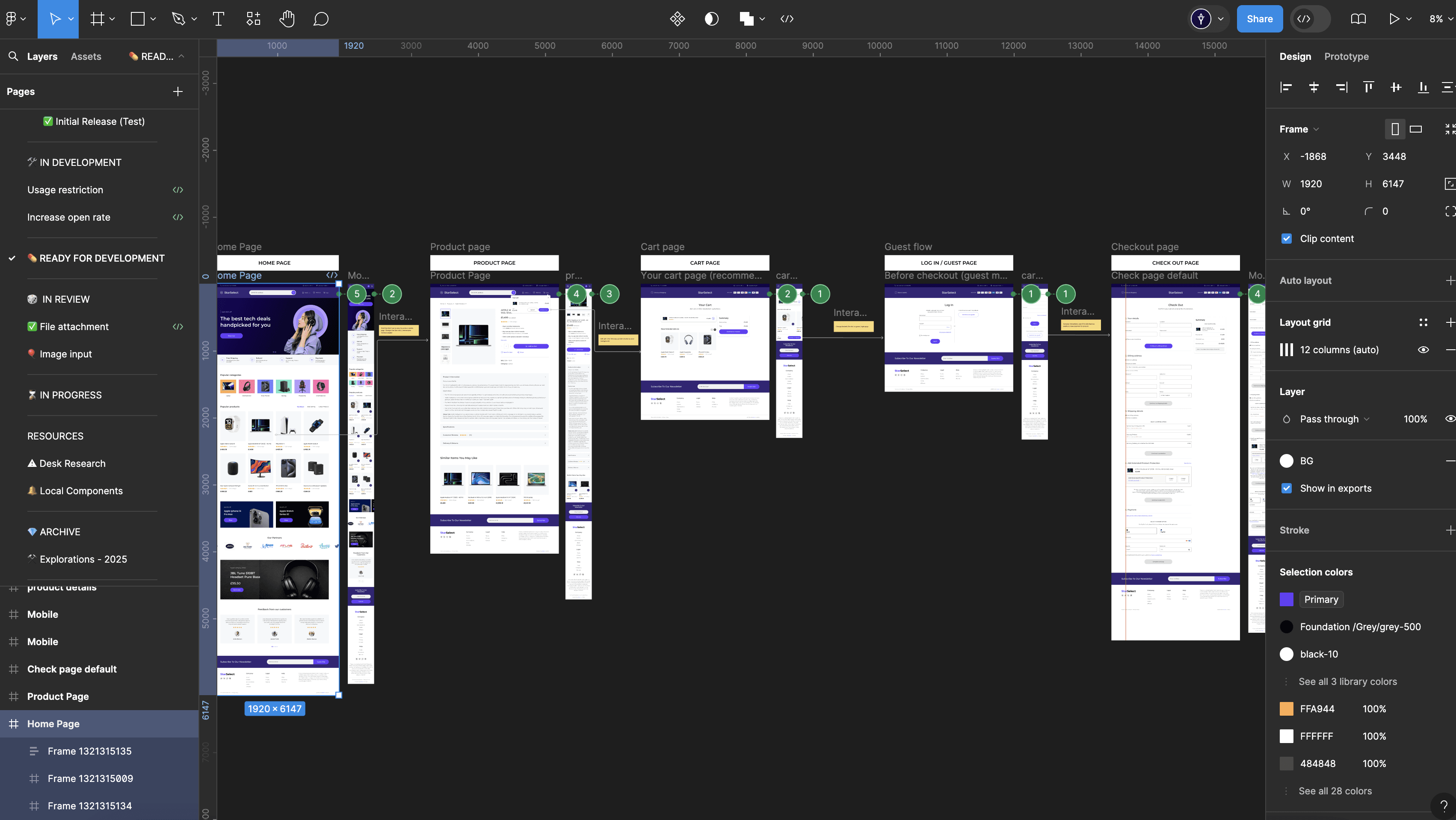This screenshot has height=820, width=1456.
Task: Select the Text tool
Action: pyautogui.click(x=218, y=19)
